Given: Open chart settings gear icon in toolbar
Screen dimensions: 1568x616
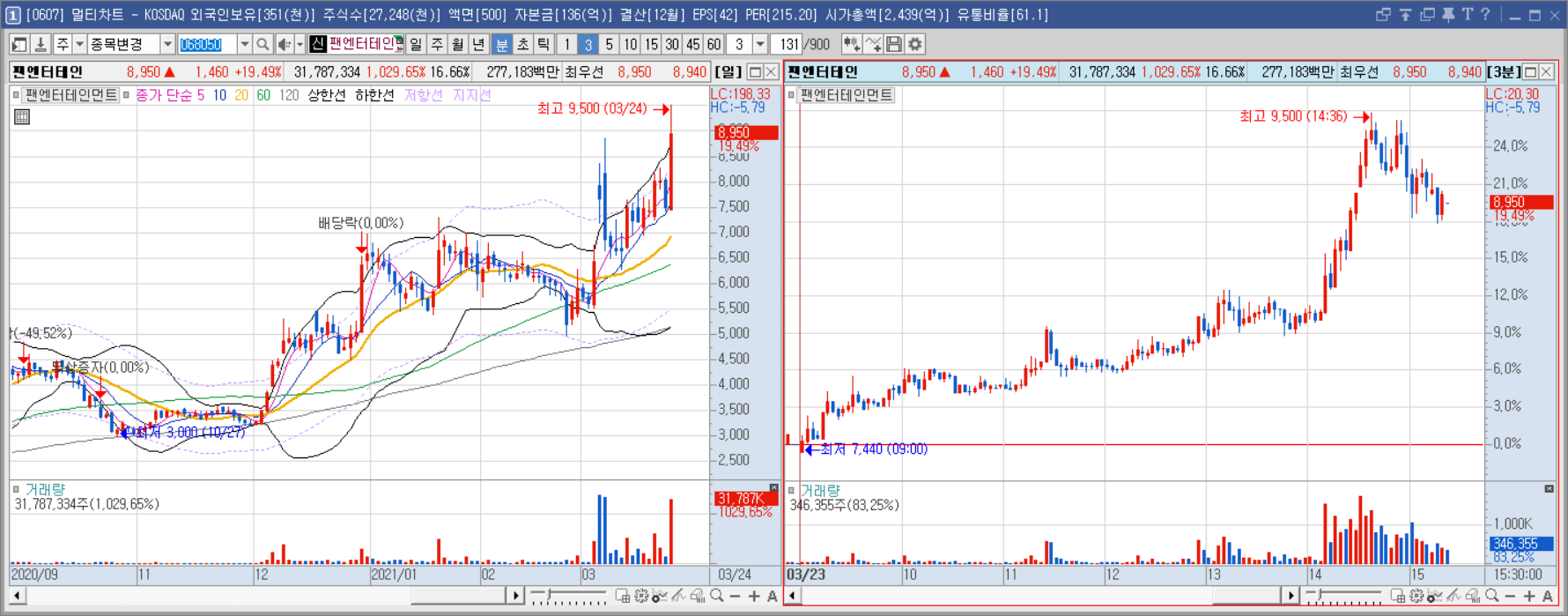Looking at the screenshot, I should (x=915, y=44).
